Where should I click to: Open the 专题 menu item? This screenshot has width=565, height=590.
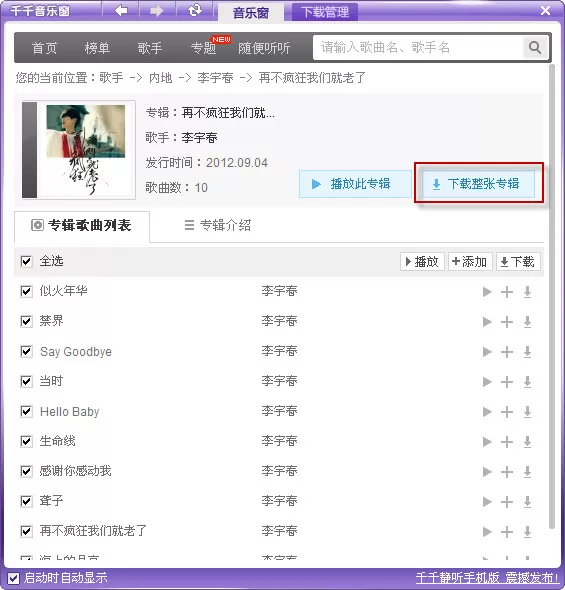coord(204,48)
